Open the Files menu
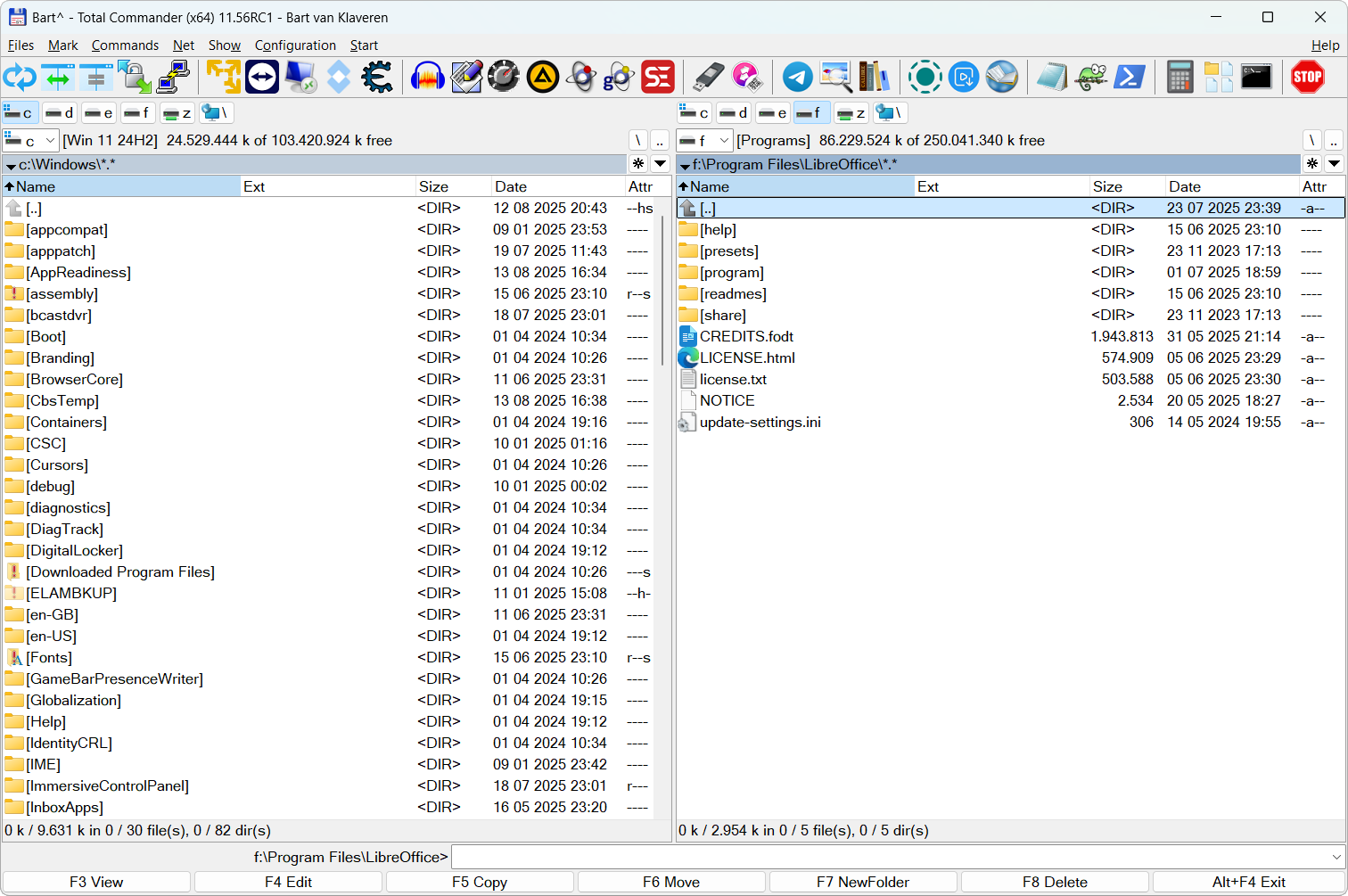 coord(21,45)
